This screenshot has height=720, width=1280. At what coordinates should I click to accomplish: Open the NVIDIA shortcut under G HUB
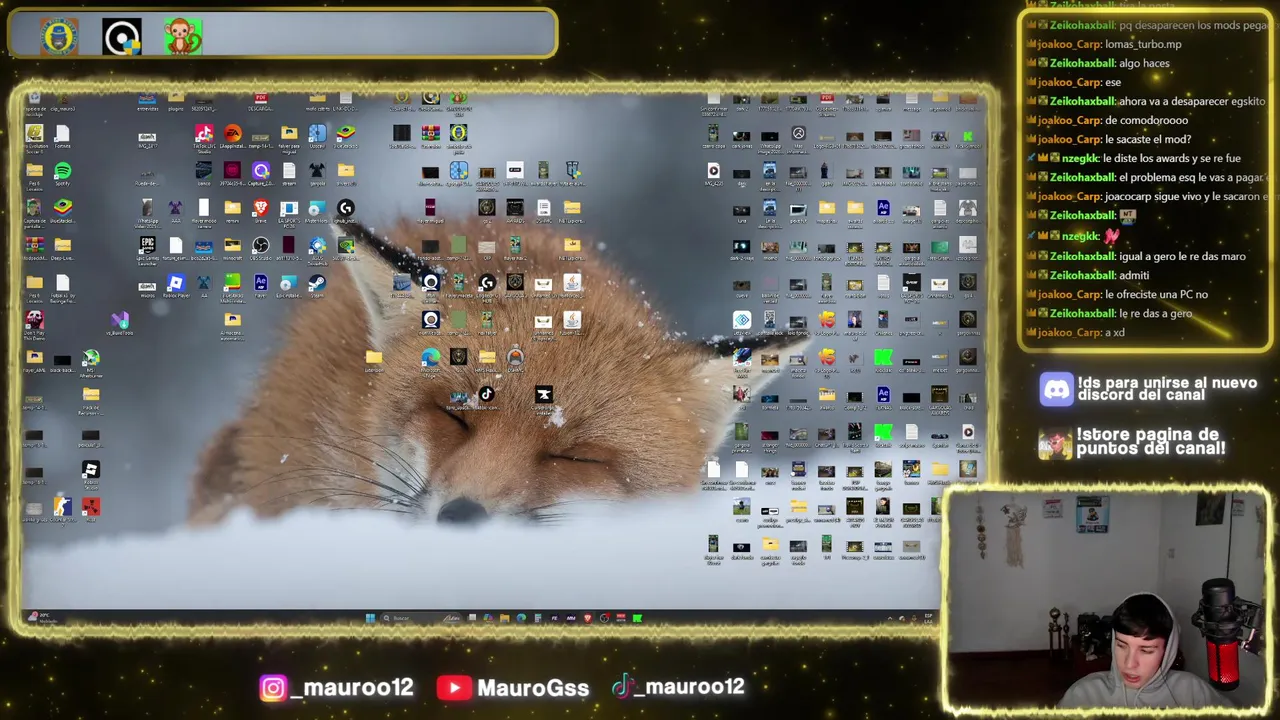pos(345,245)
